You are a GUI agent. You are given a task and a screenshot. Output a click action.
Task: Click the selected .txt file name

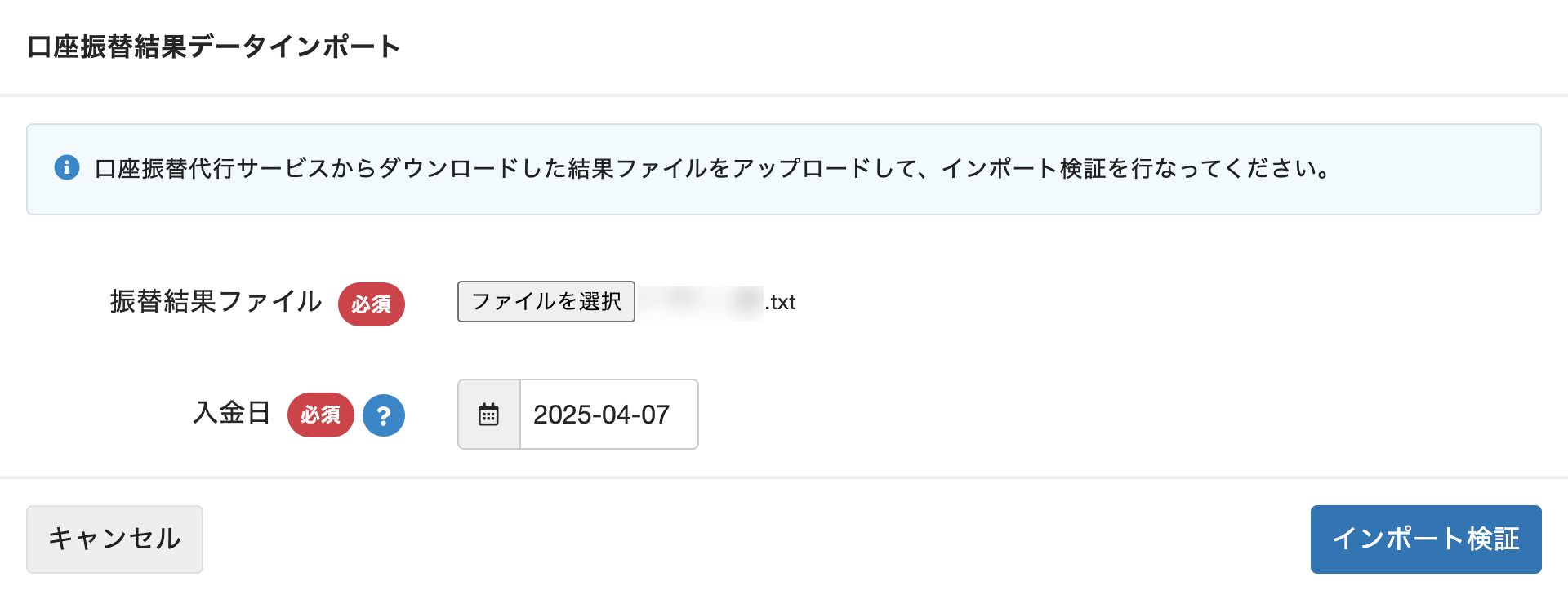click(715, 302)
